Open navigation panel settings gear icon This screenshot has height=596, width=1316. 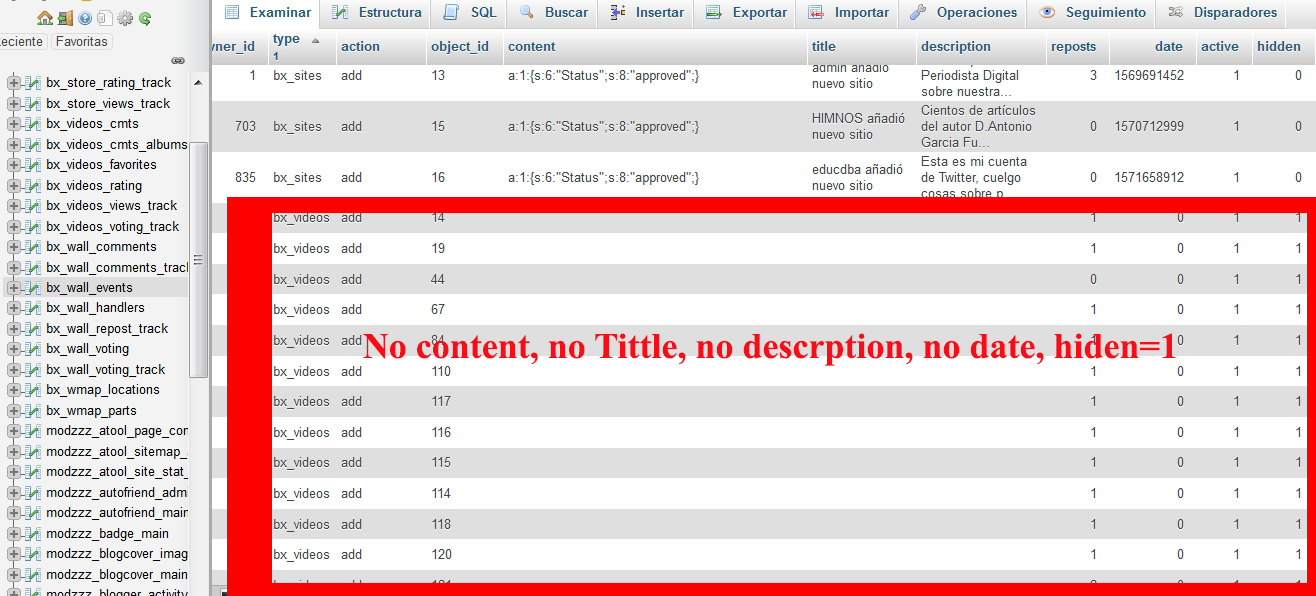125,18
